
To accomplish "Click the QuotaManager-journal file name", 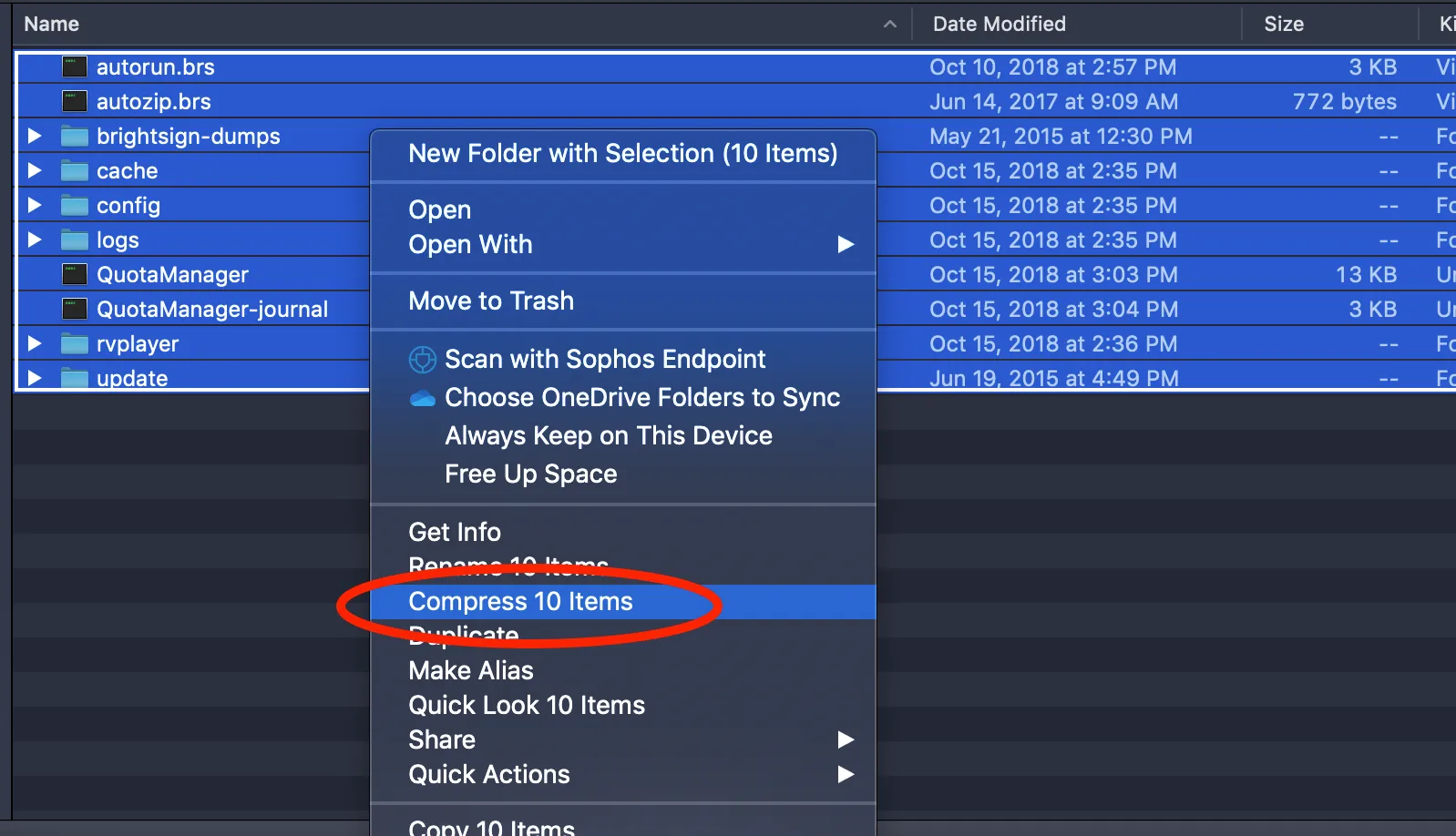I will click(212, 309).
